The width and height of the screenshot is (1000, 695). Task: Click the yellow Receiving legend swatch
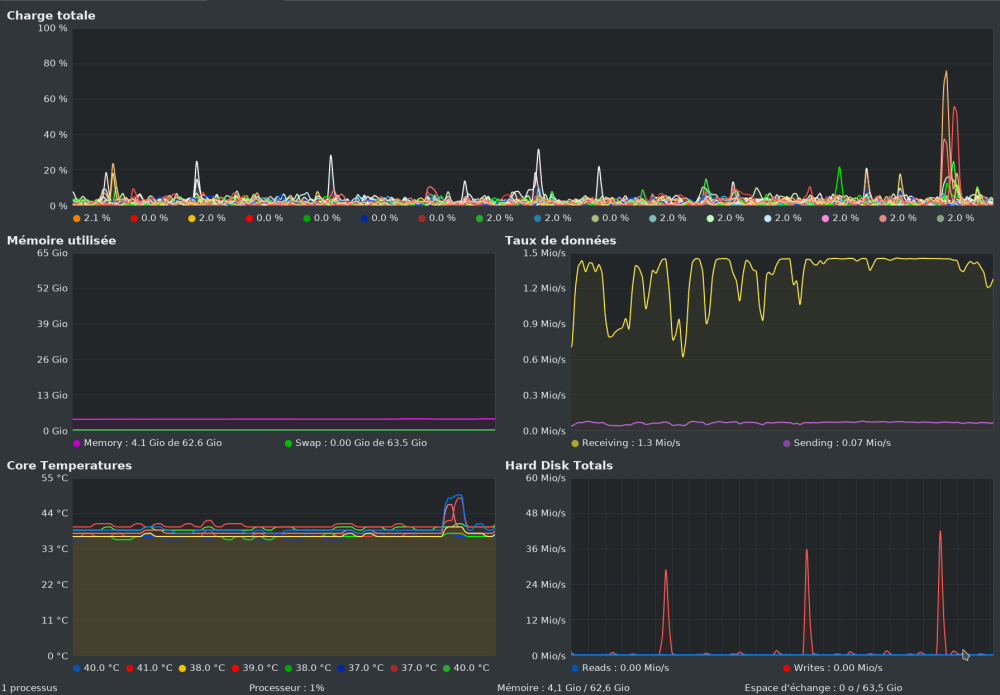click(575, 443)
